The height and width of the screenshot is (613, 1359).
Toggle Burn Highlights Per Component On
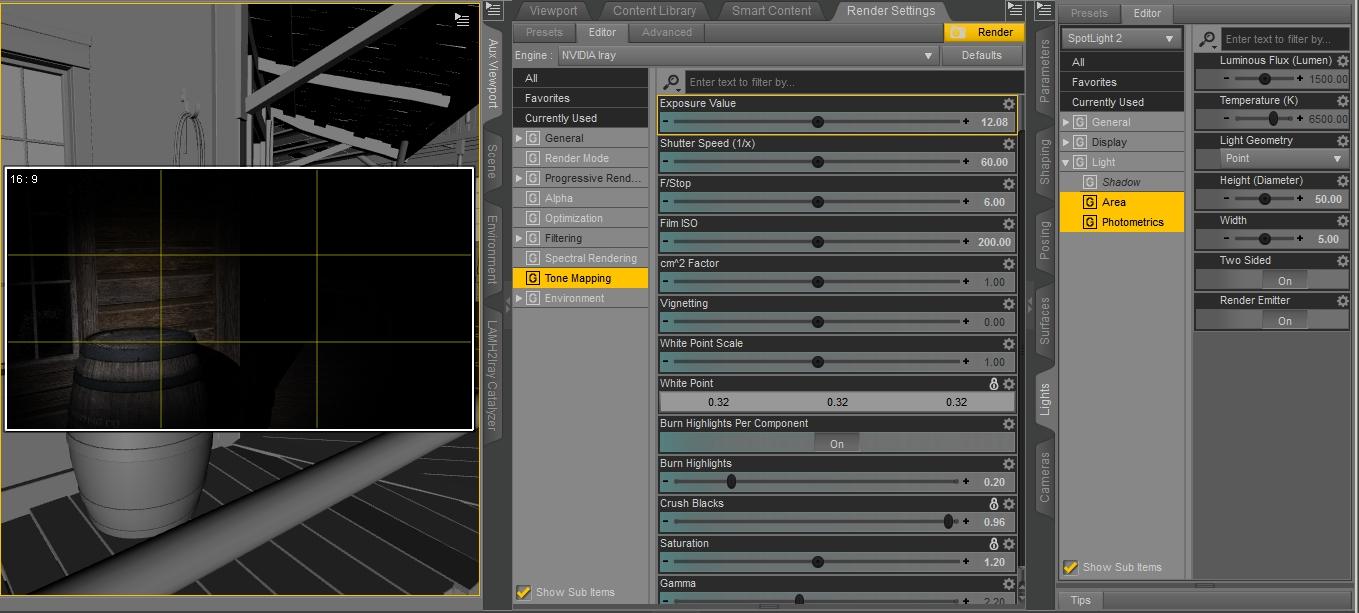tap(837, 443)
